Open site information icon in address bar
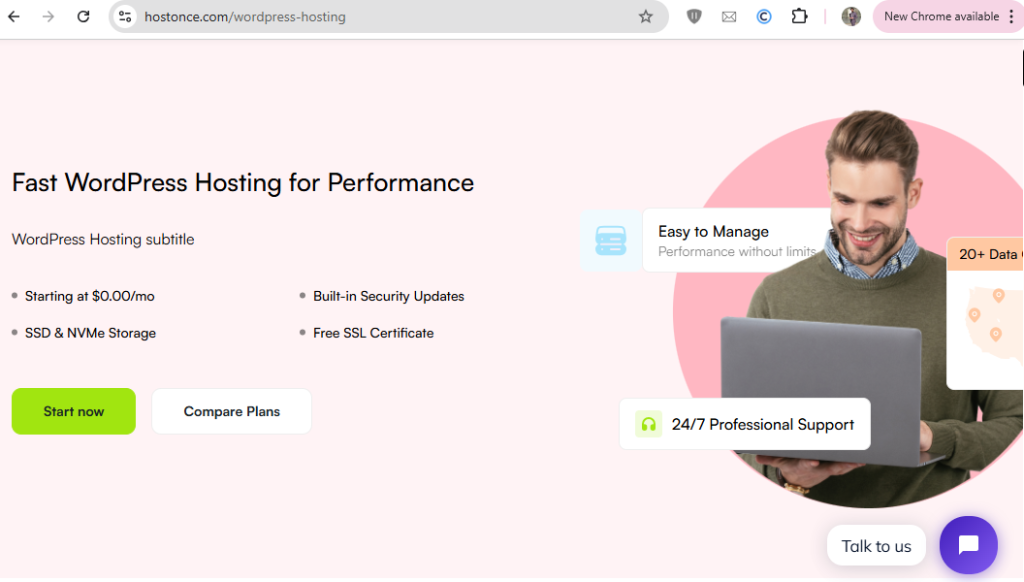 (x=125, y=17)
